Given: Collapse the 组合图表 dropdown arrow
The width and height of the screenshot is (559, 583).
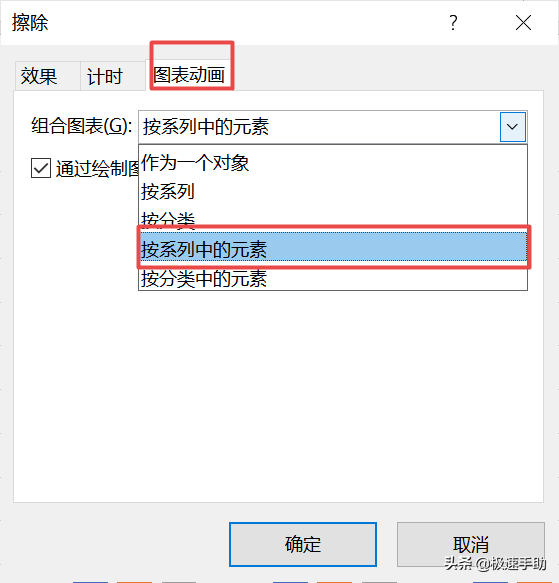Looking at the screenshot, I should 513,127.
